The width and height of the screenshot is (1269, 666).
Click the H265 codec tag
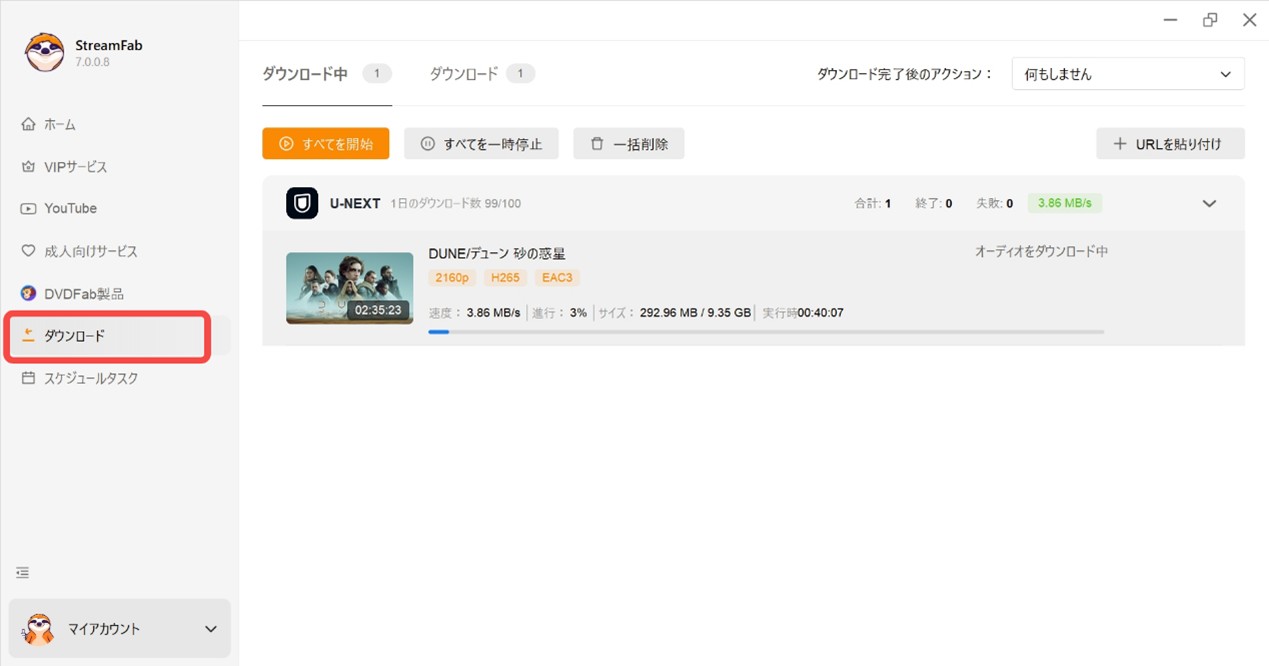(505, 277)
